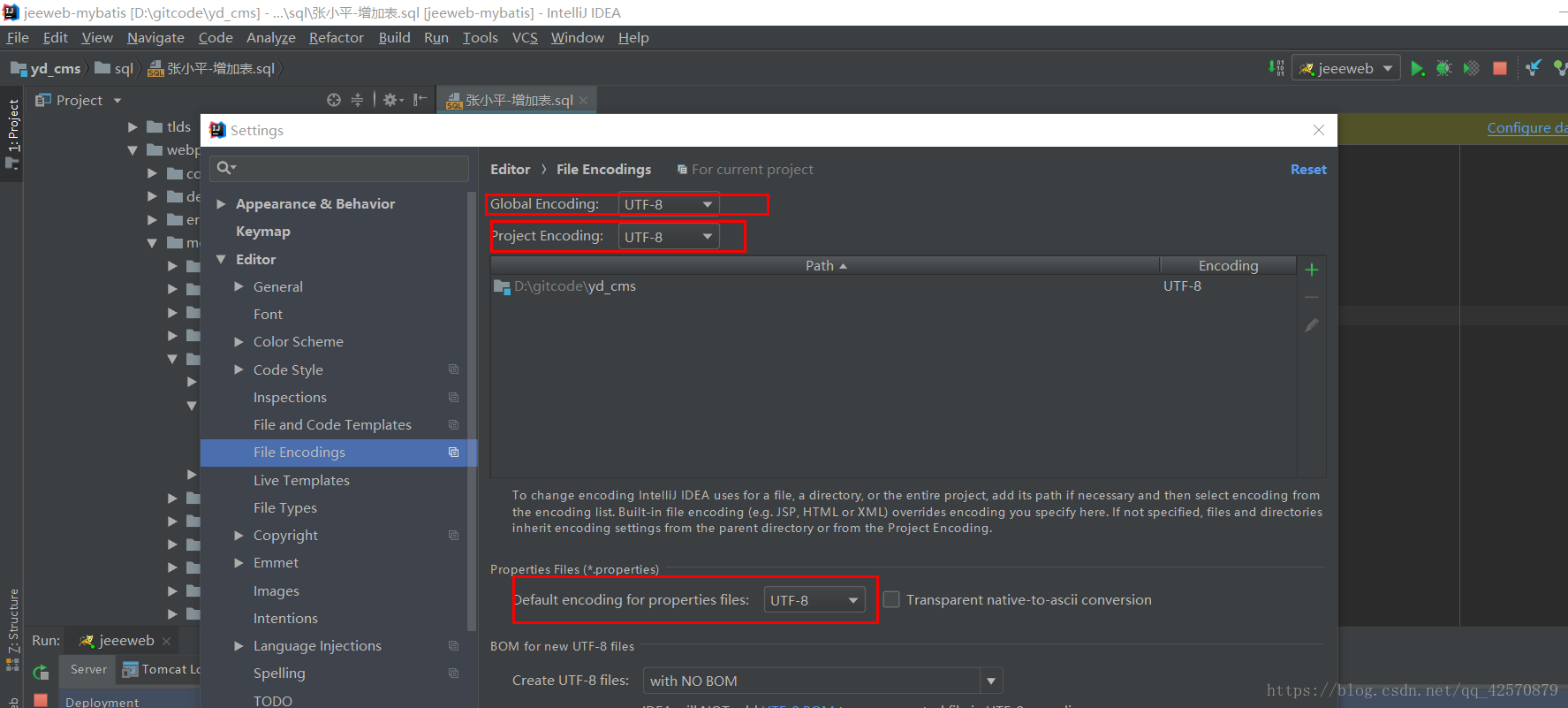Click the project-level icon beside Copyright
Screen dimensions: 1568x708
[x=453, y=535]
